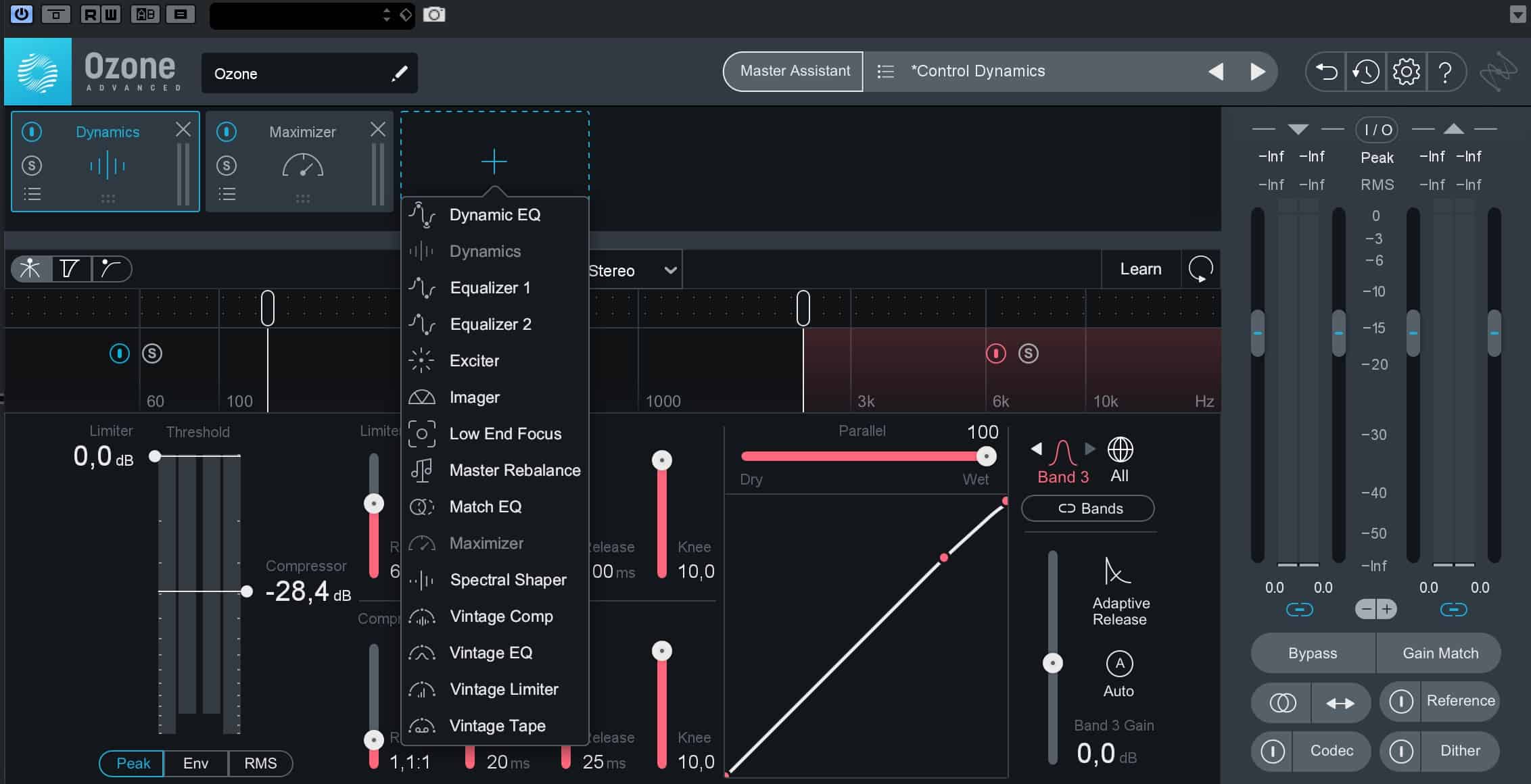This screenshot has height=784, width=1531.
Task: Go to previous preset arrow
Action: point(1216,71)
